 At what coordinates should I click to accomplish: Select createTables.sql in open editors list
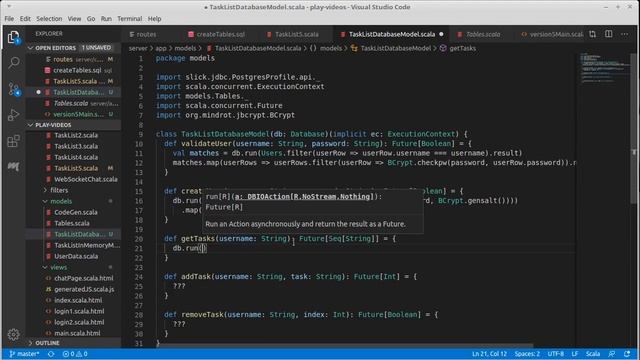click(x=77, y=70)
